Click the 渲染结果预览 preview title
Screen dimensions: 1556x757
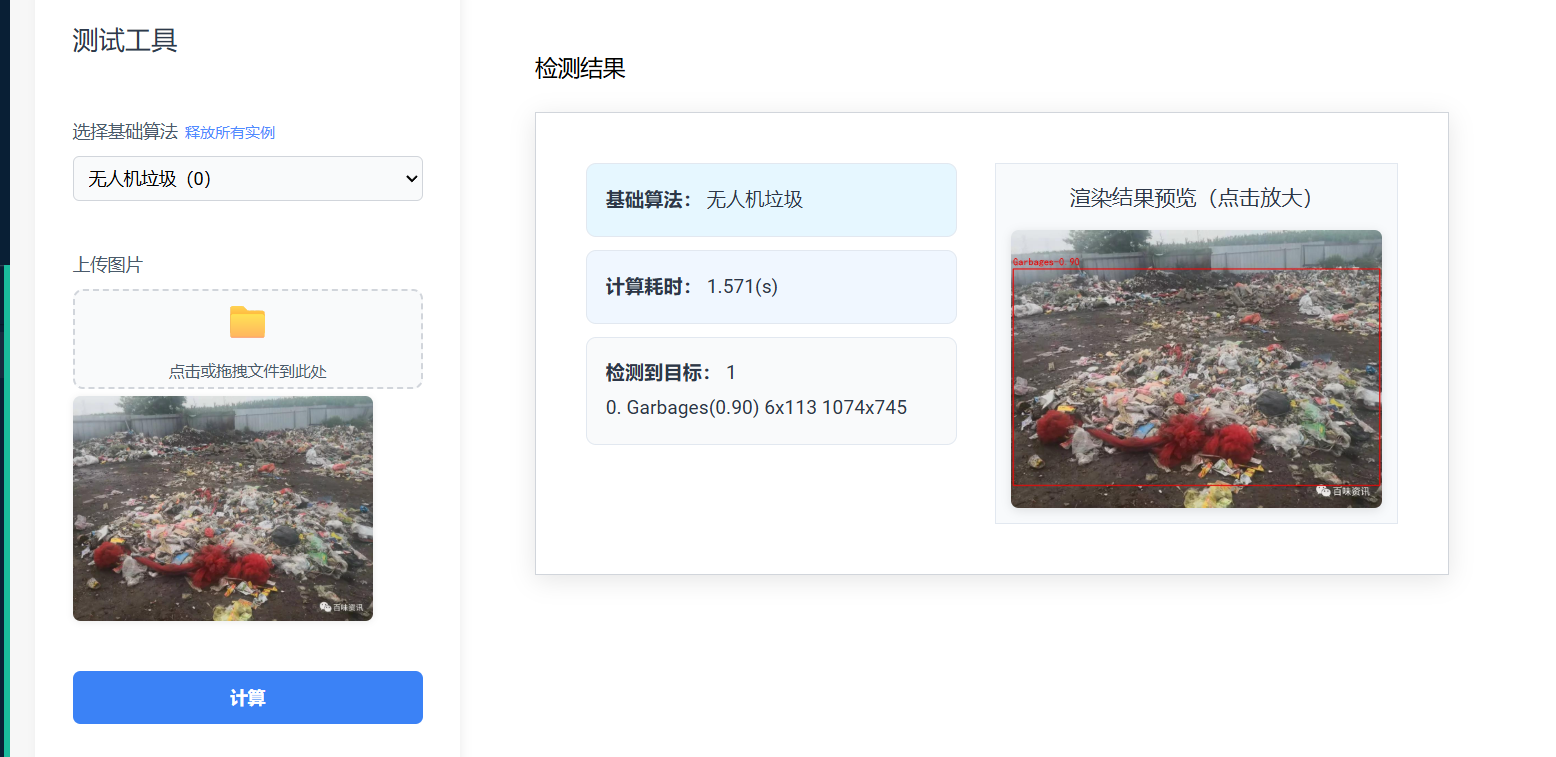pos(1195,199)
